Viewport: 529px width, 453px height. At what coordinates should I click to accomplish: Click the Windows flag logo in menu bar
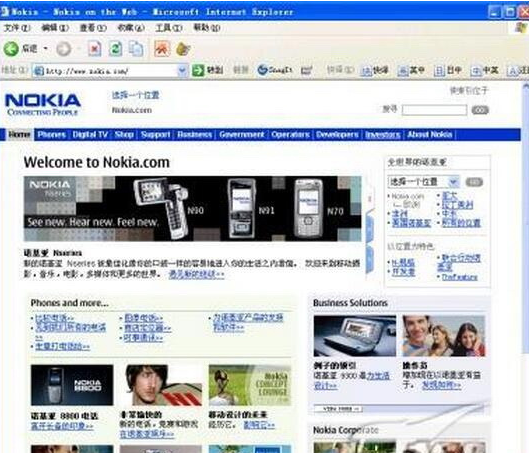521,27
